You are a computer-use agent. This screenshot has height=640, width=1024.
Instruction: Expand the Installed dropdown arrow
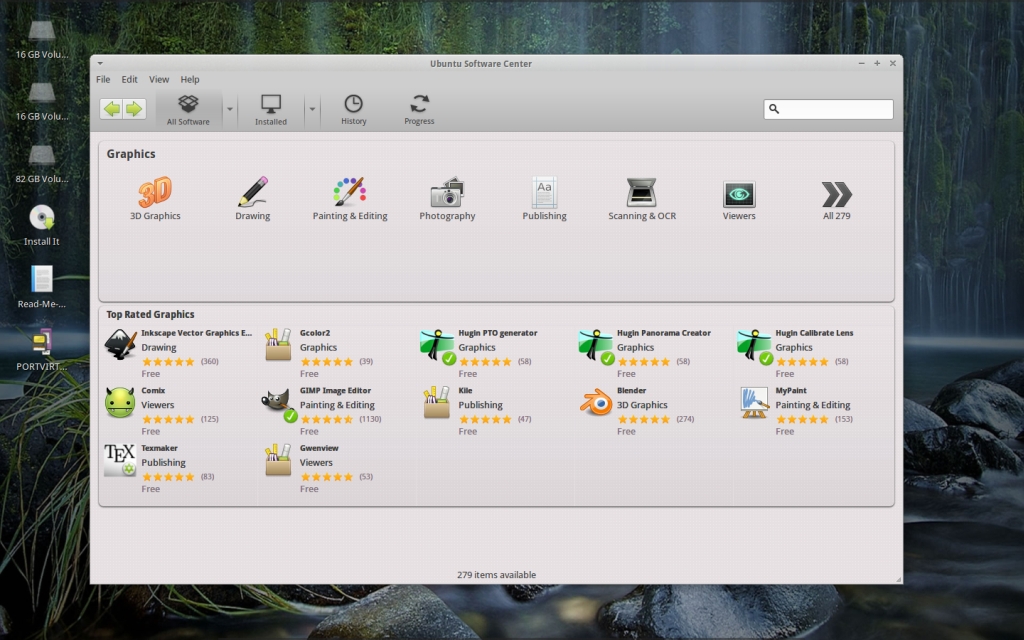(312, 109)
